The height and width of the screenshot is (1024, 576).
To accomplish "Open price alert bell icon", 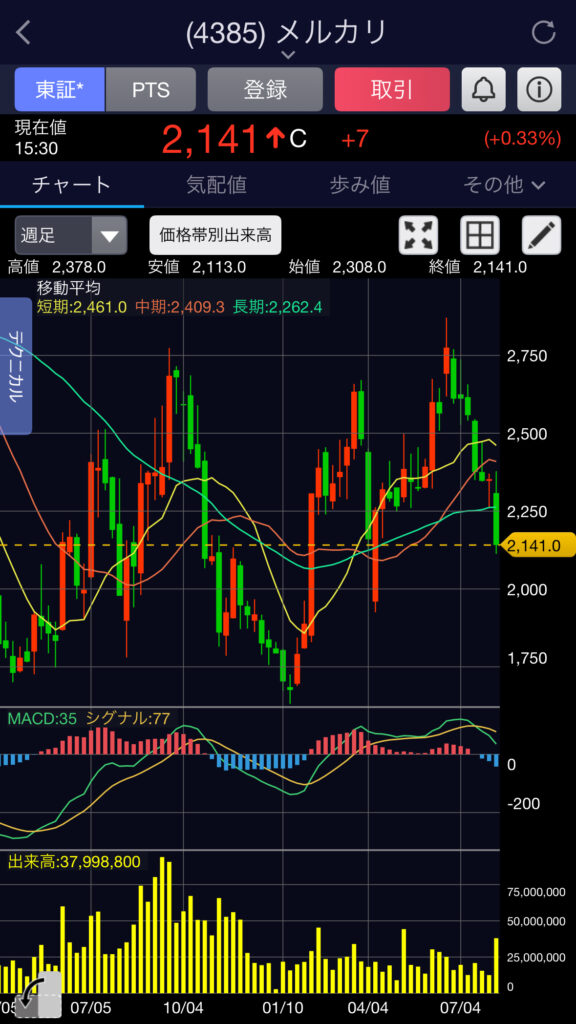I will (483, 89).
